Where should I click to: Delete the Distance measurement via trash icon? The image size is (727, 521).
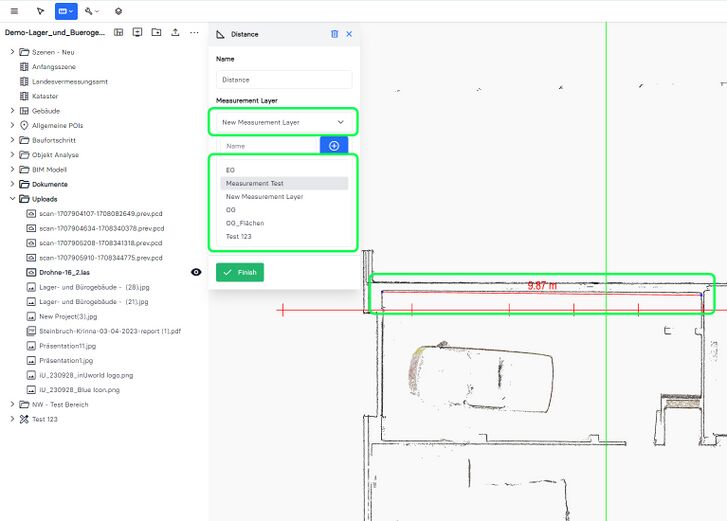[x=334, y=34]
